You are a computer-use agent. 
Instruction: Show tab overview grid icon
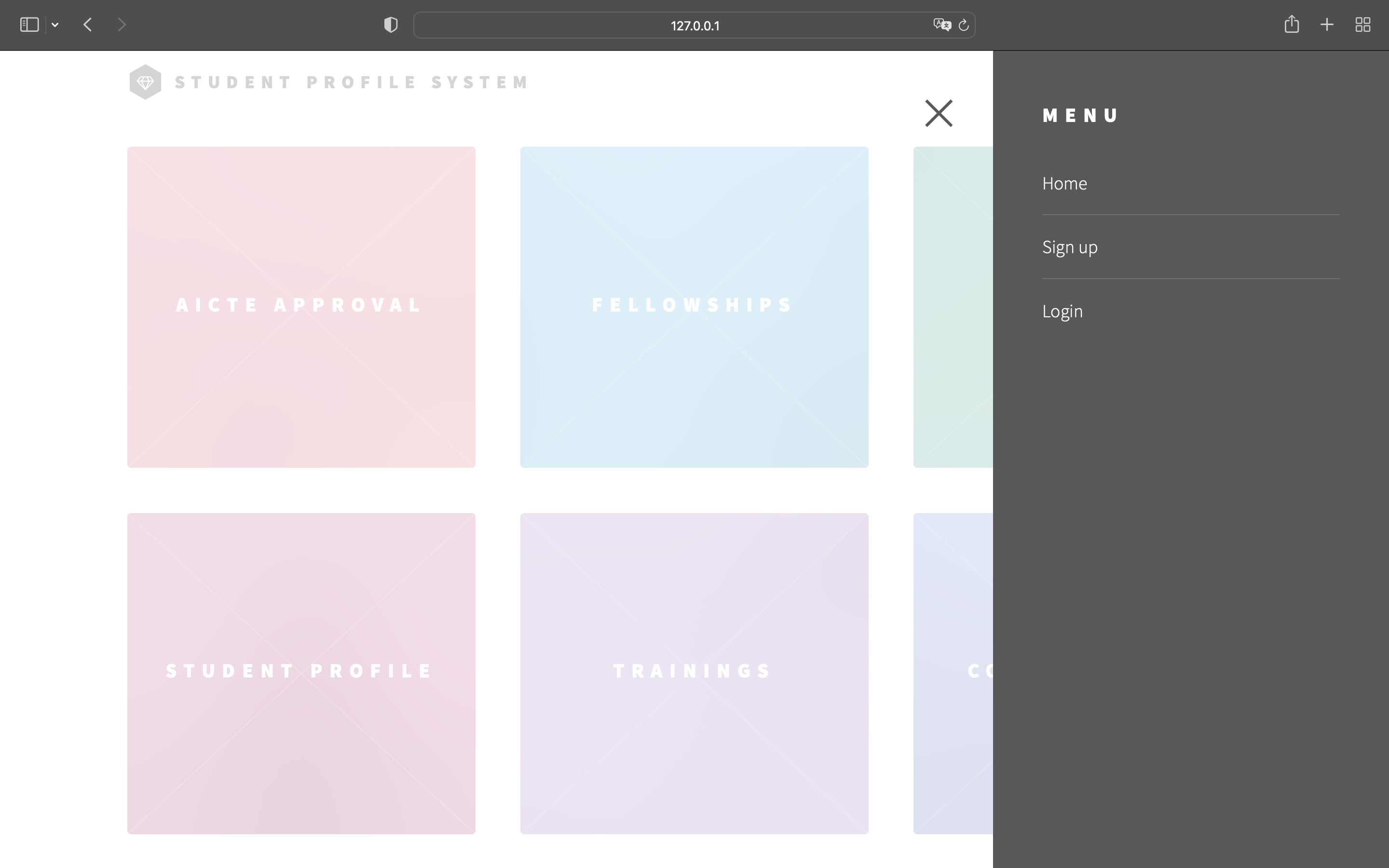point(1362,25)
